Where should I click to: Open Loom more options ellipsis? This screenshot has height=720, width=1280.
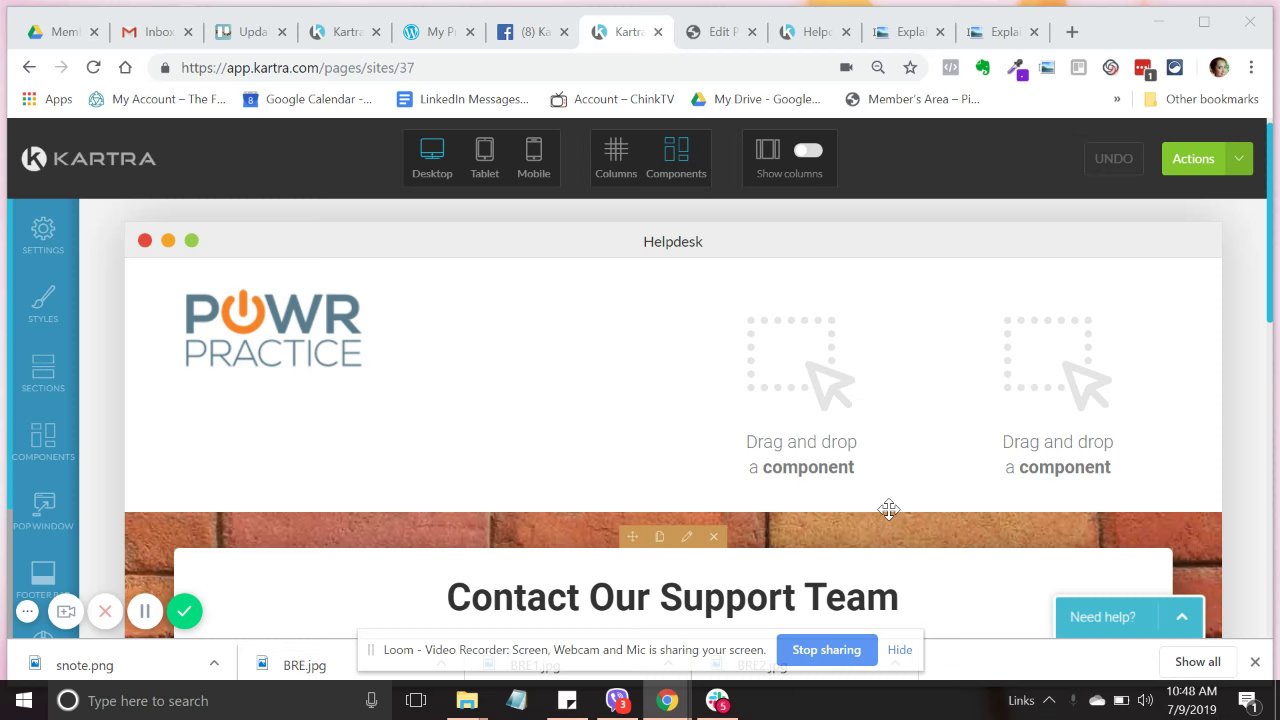coord(28,611)
